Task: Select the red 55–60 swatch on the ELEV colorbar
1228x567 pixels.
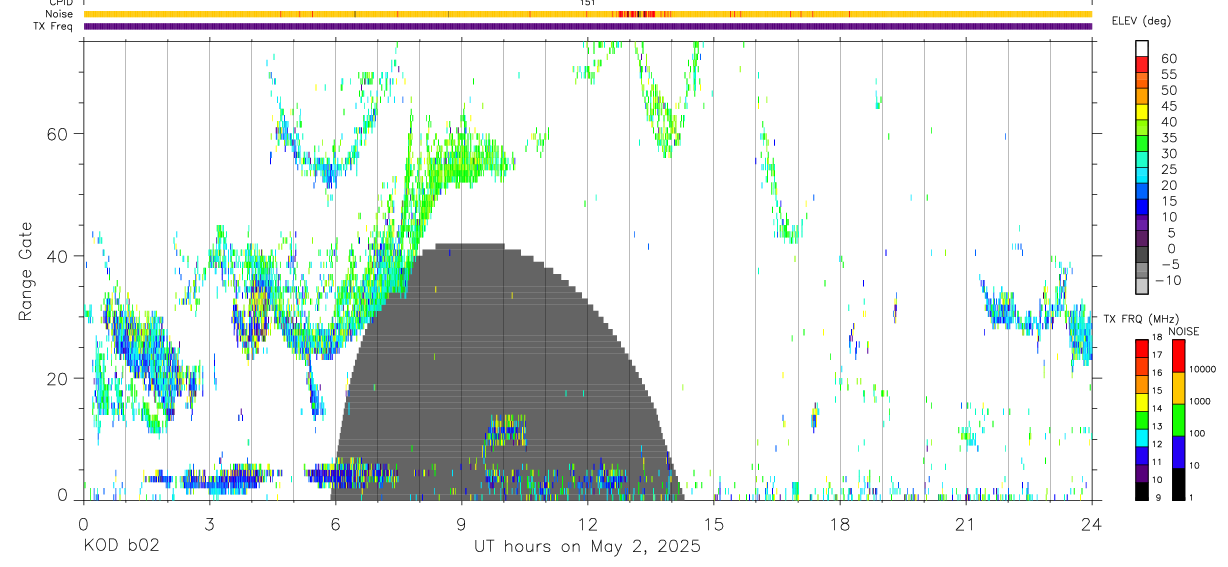Action: coord(1141,64)
